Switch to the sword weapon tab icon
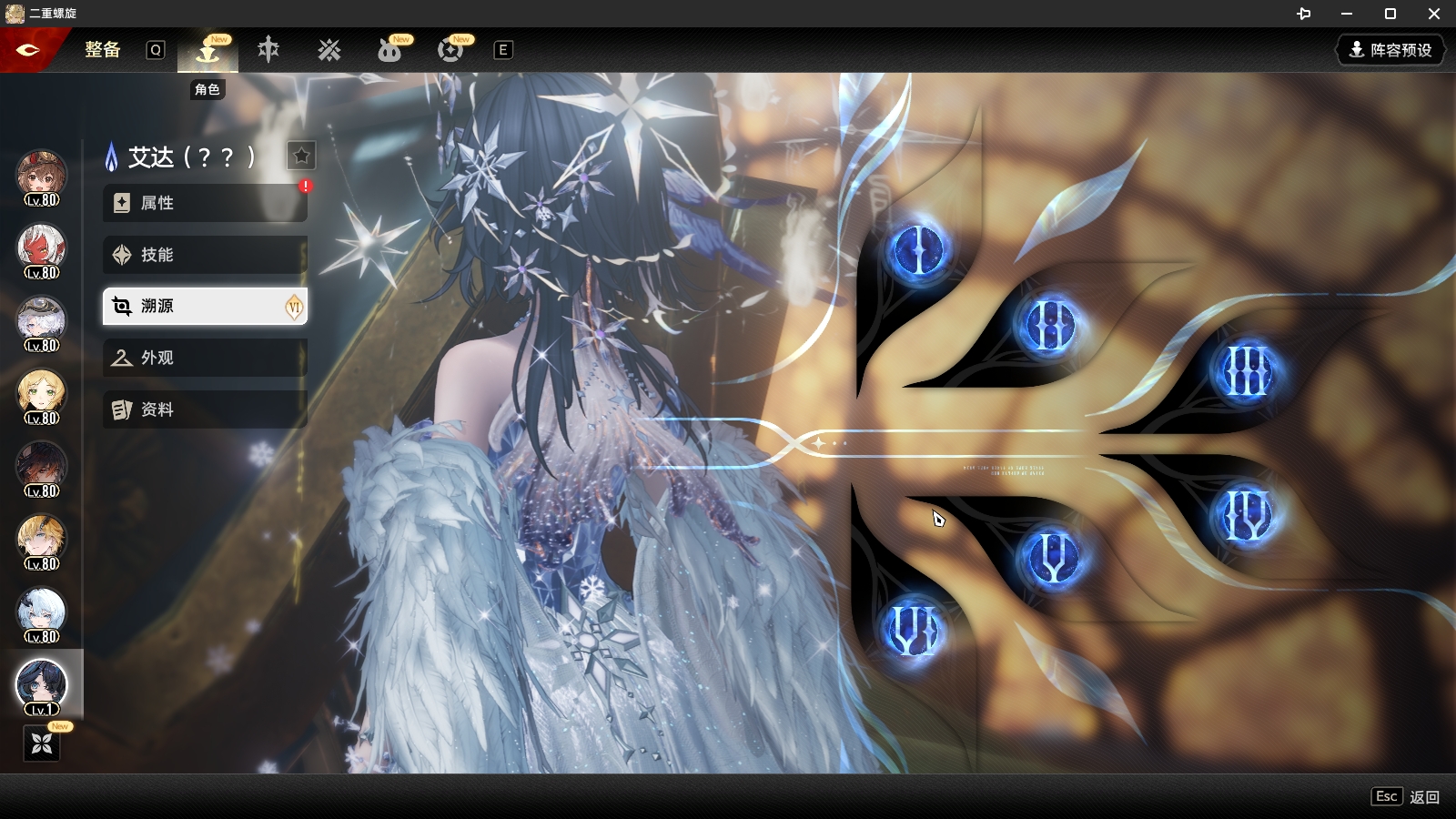The image size is (1456, 819). click(268, 49)
